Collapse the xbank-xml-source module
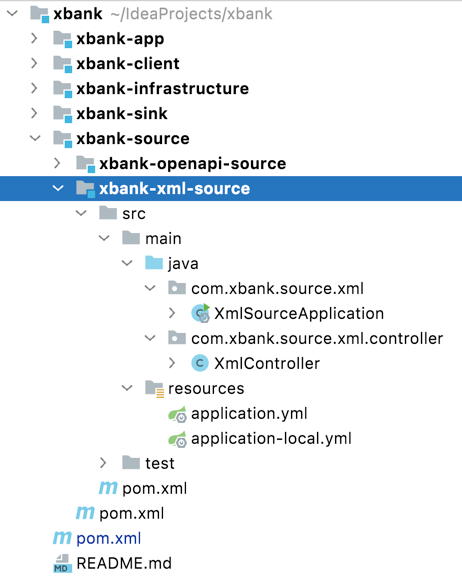462x578 pixels. (x=58, y=188)
